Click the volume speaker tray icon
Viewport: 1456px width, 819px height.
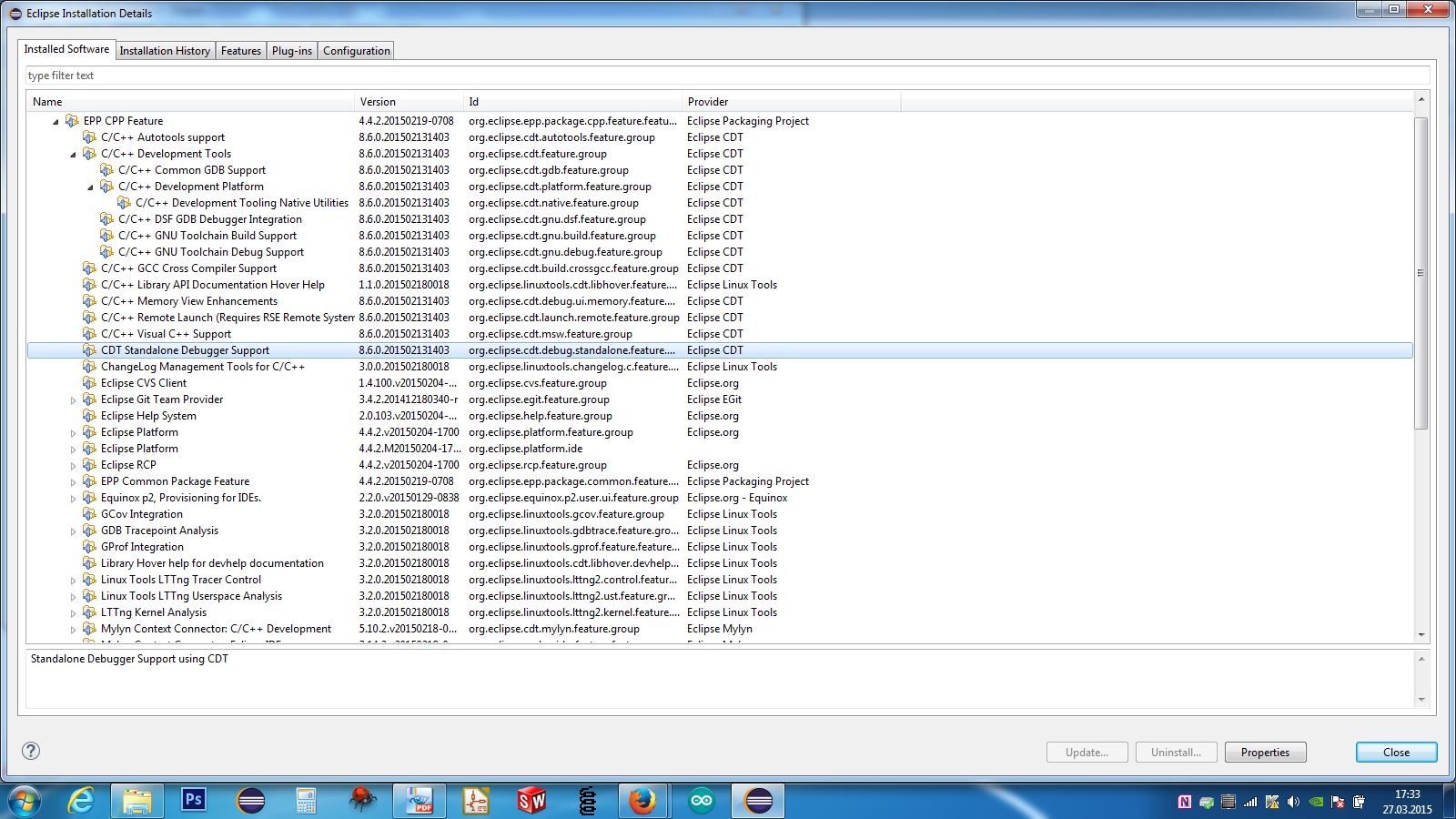[1293, 802]
